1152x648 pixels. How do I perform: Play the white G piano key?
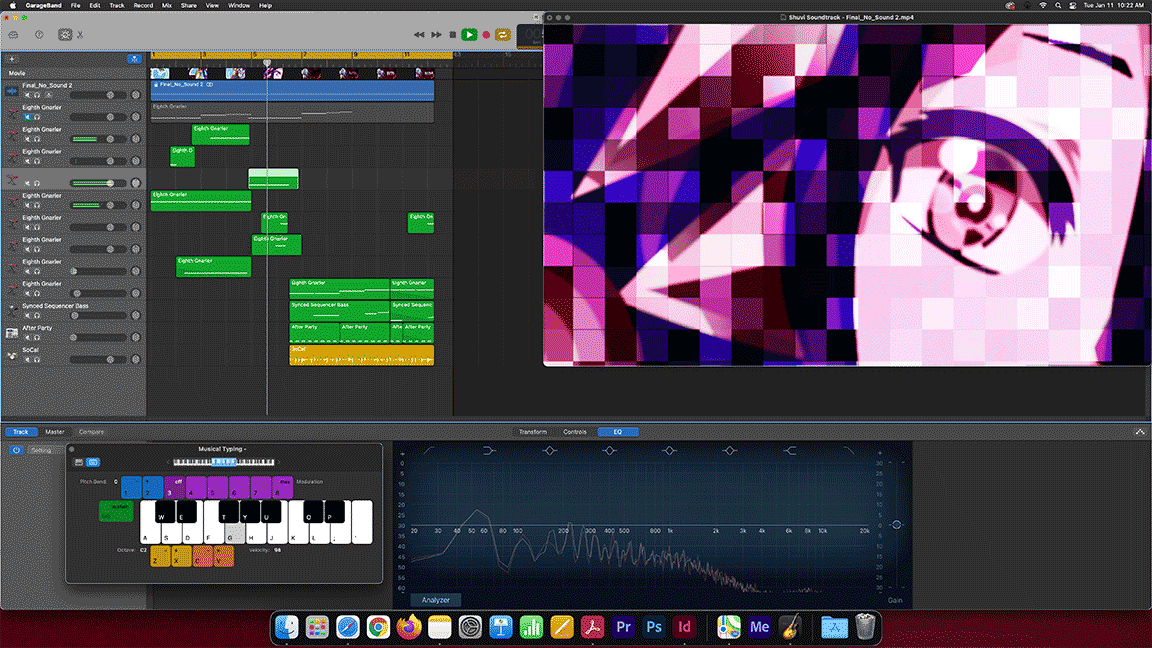click(234, 533)
